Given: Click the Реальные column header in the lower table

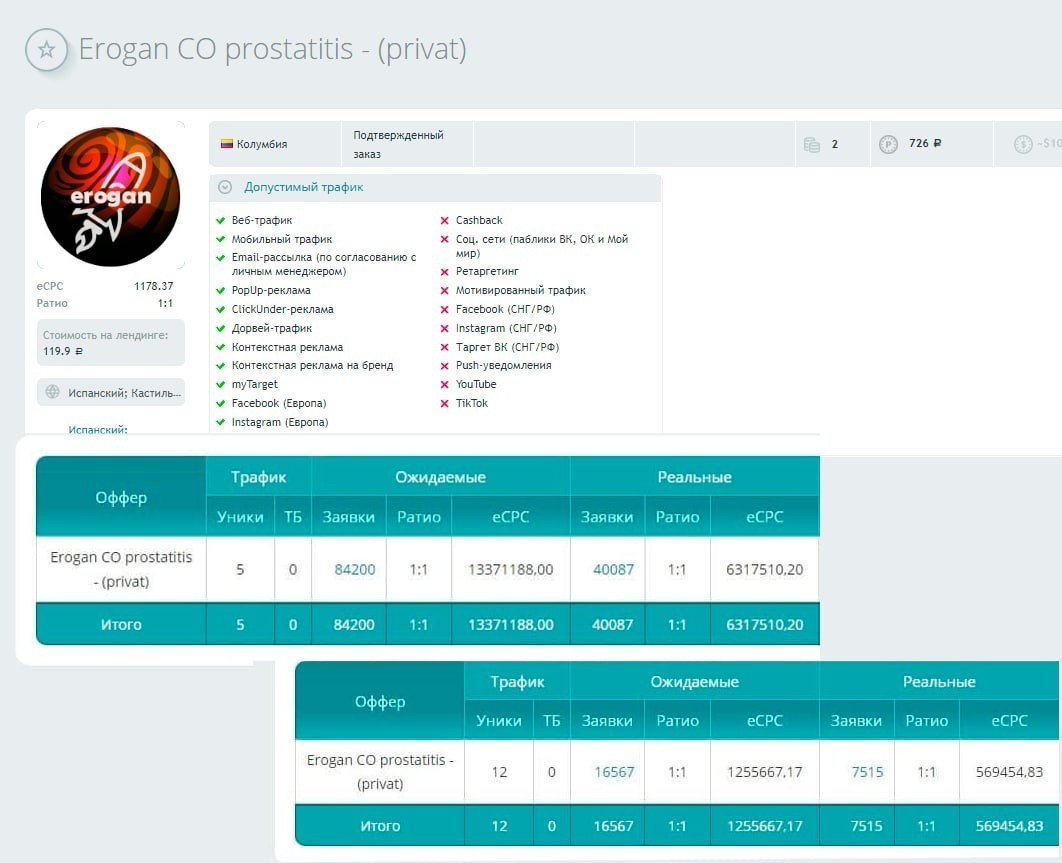Looking at the screenshot, I should pyautogui.click(x=939, y=682).
